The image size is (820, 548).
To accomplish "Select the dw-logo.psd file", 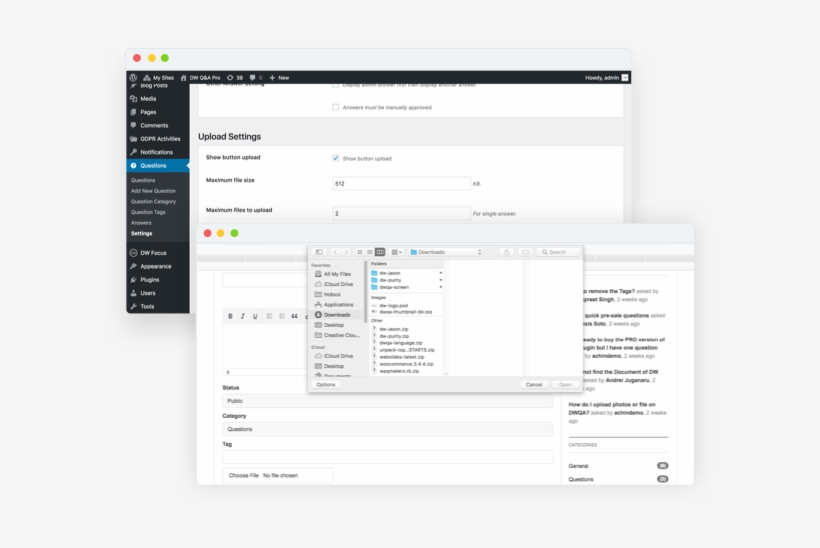I will coord(393,305).
